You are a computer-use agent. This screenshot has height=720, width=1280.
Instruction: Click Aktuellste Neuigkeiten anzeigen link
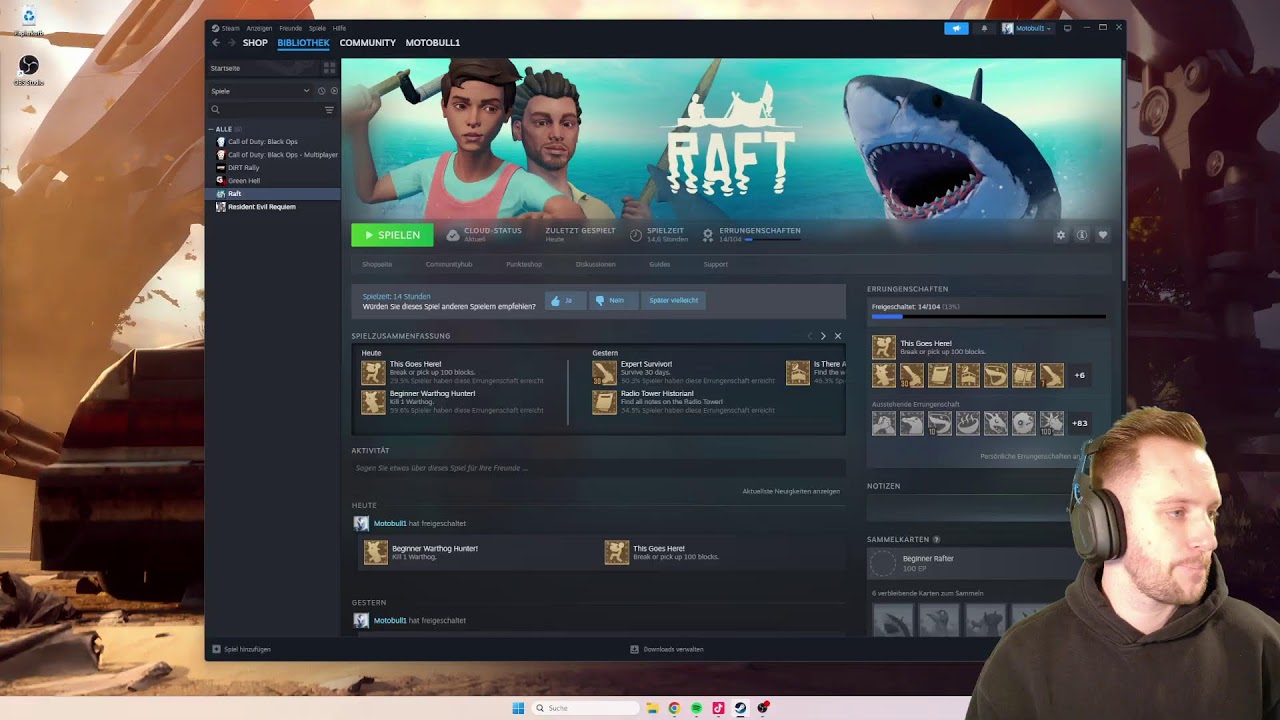[791, 491]
